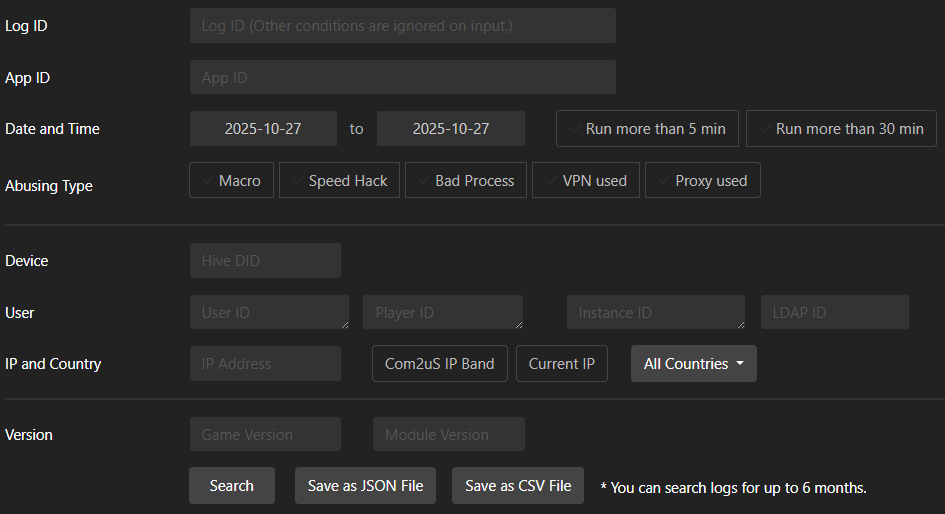Viewport: 945px width, 514px height.
Task: Click the Player ID text area
Action: coord(442,313)
